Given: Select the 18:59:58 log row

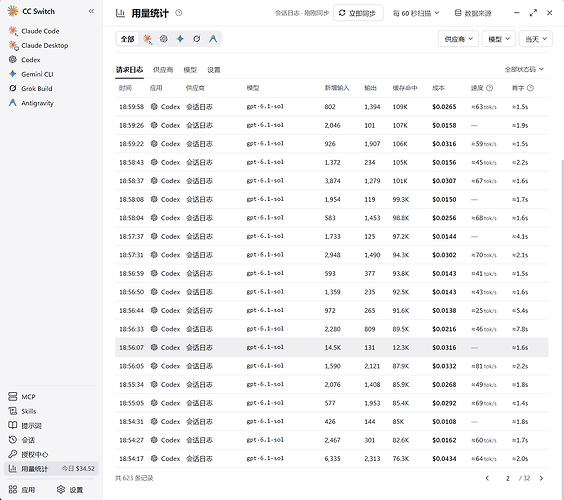Looking at the screenshot, I should 332,107.
